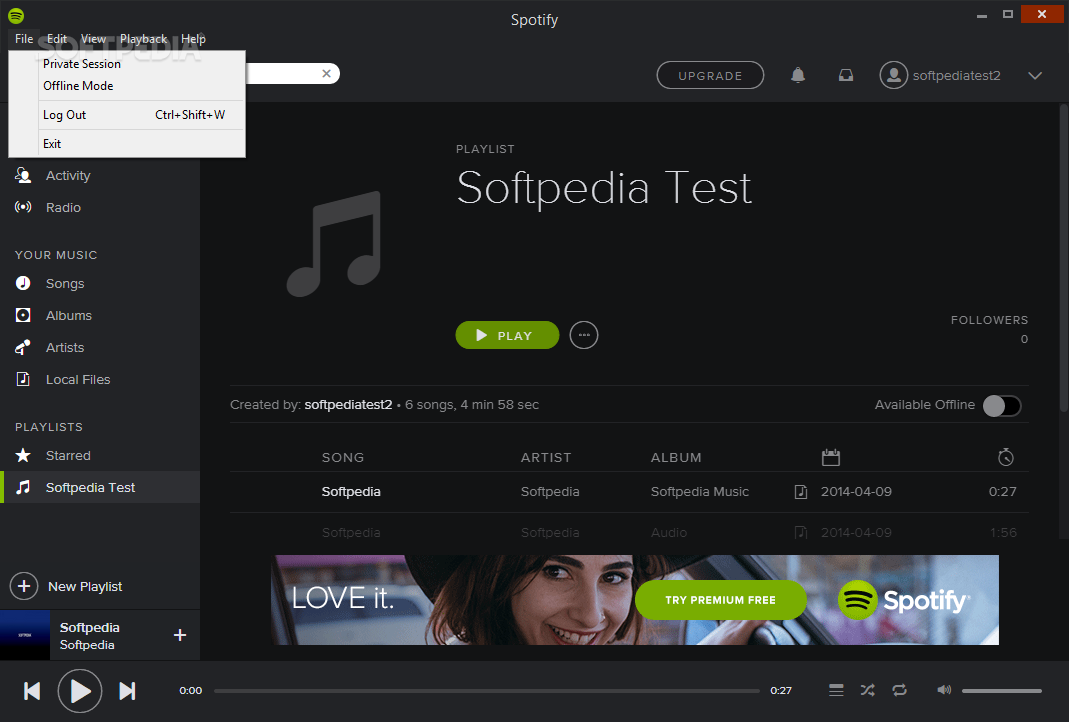Viewport: 1069px width, 722px height.
Task: Select Exit in File menu
Action: pyautogui.click(x=127, y=144)
